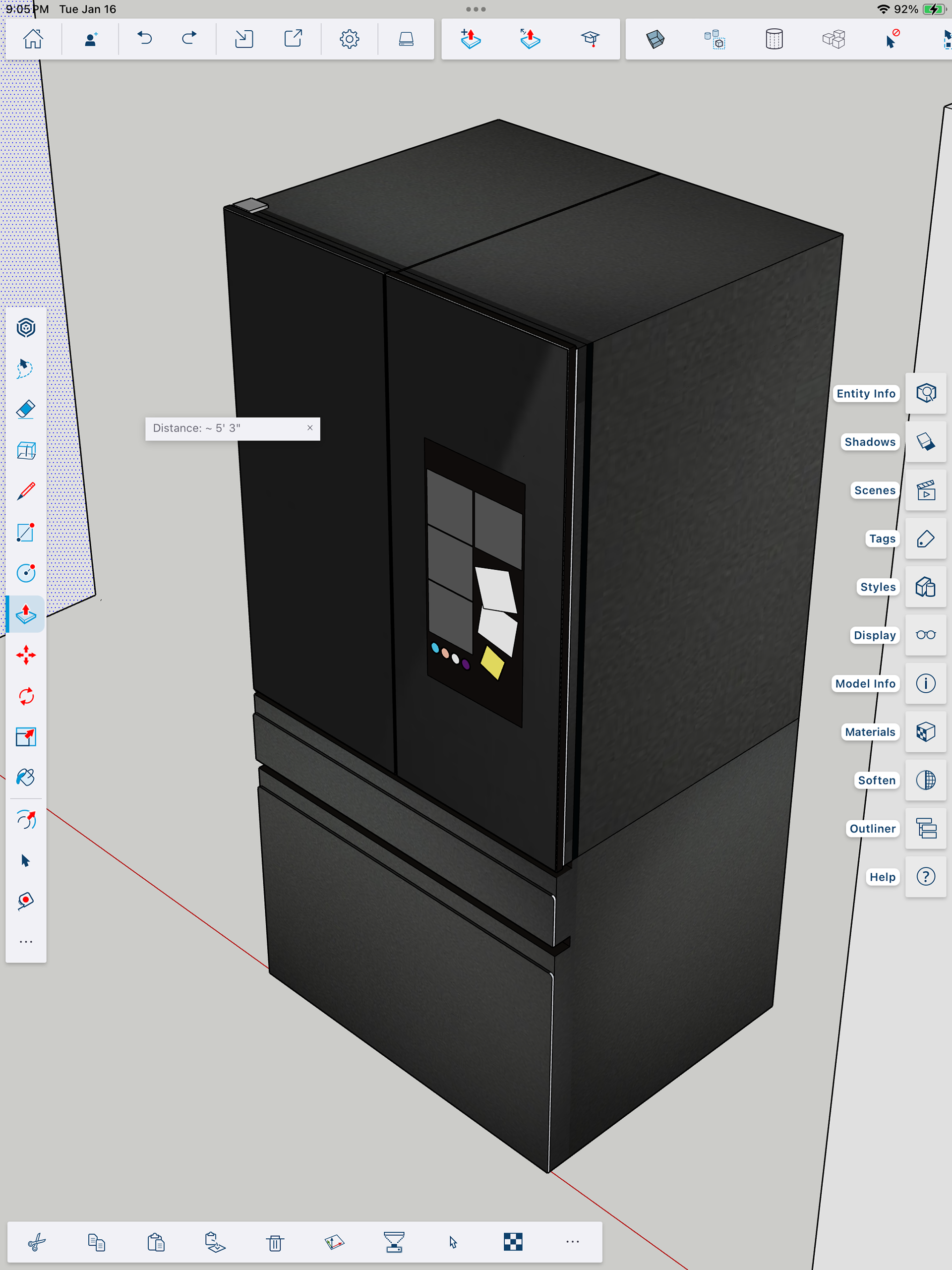Select the Paint Bucket tool
Viewport: 952px width, 1270px height.
pyautogui.click(x=26, y=778)
